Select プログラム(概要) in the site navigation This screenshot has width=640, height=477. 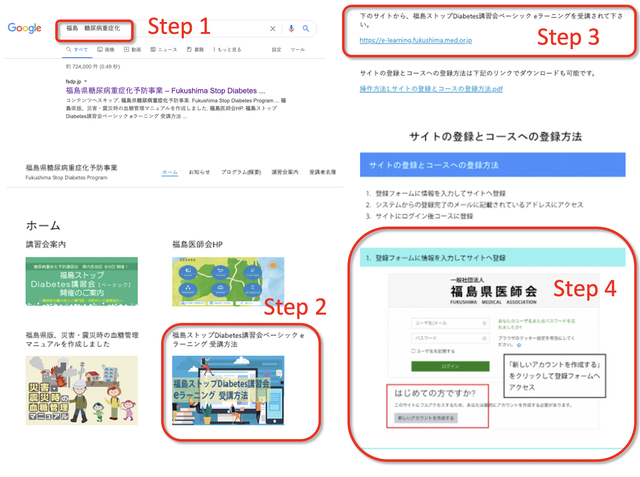pos(239,172)
